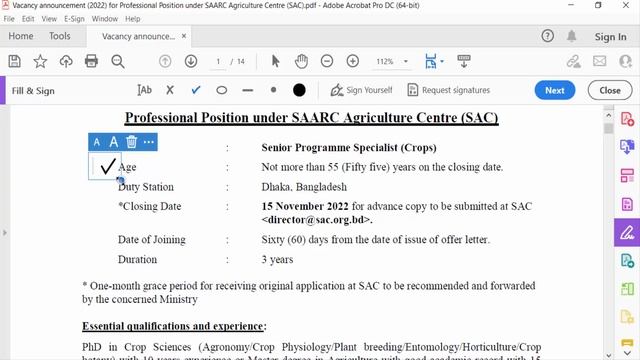The width and height of the screenshot is (640, 360).
Task: Select the Add text tool (Ab)
Action: tap(144, 90)
